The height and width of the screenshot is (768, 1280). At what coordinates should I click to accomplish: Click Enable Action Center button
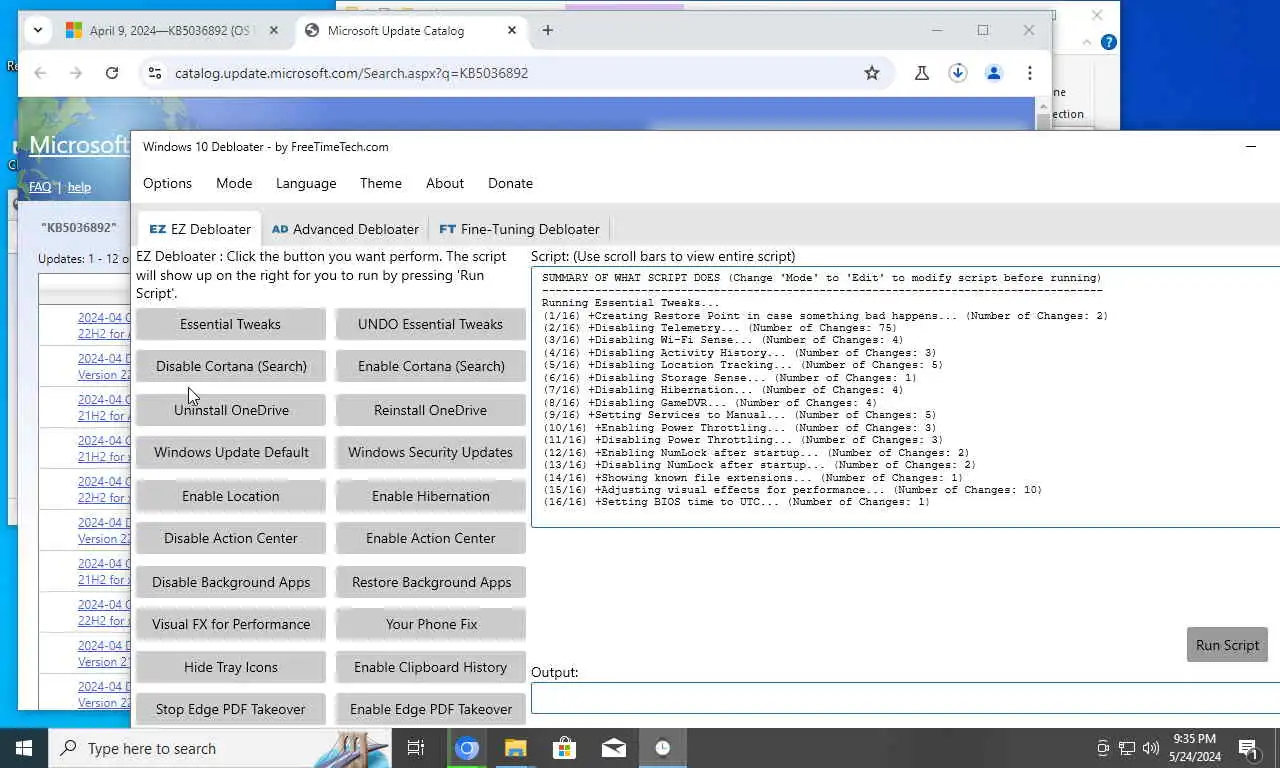click(x=431, y=538)
